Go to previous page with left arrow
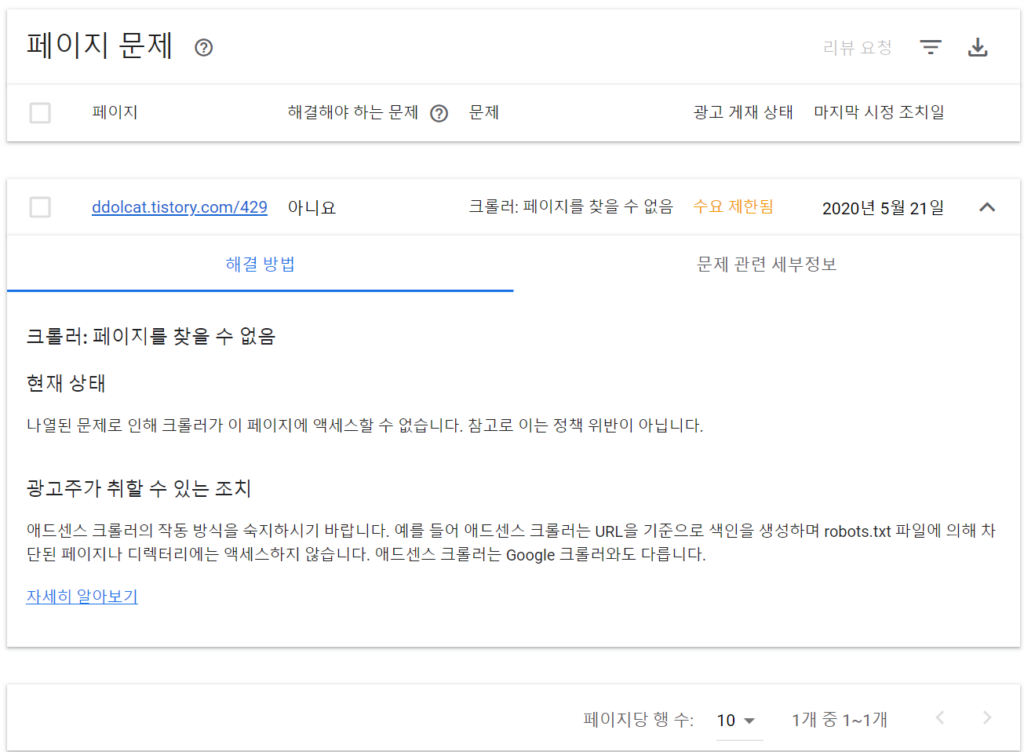This screenshot has height=752, width=1024. [939, 718]
